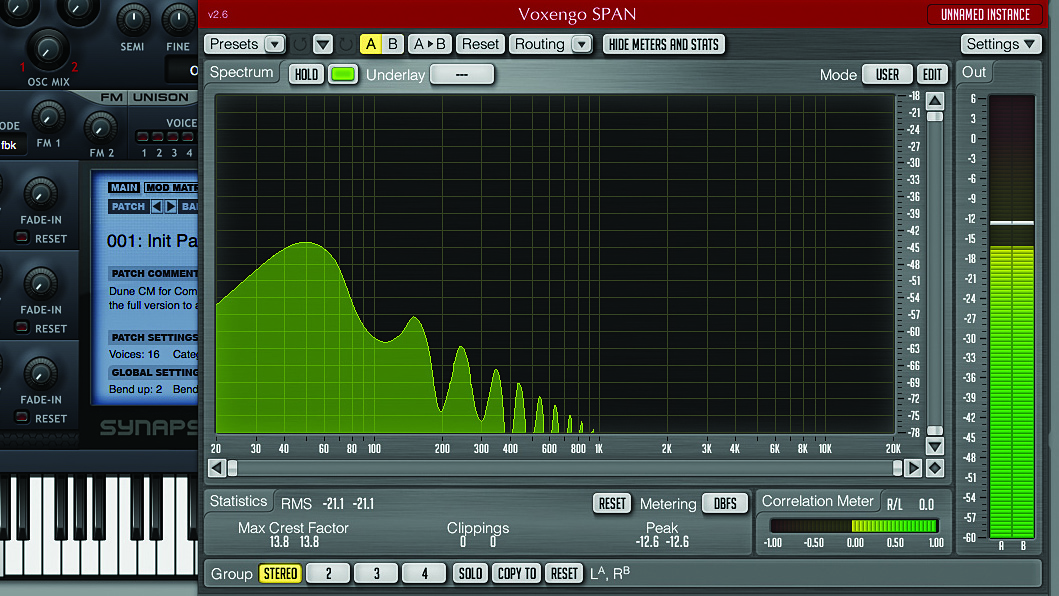
Task: Click the FM 1 knob
Action: pos(48,117)
